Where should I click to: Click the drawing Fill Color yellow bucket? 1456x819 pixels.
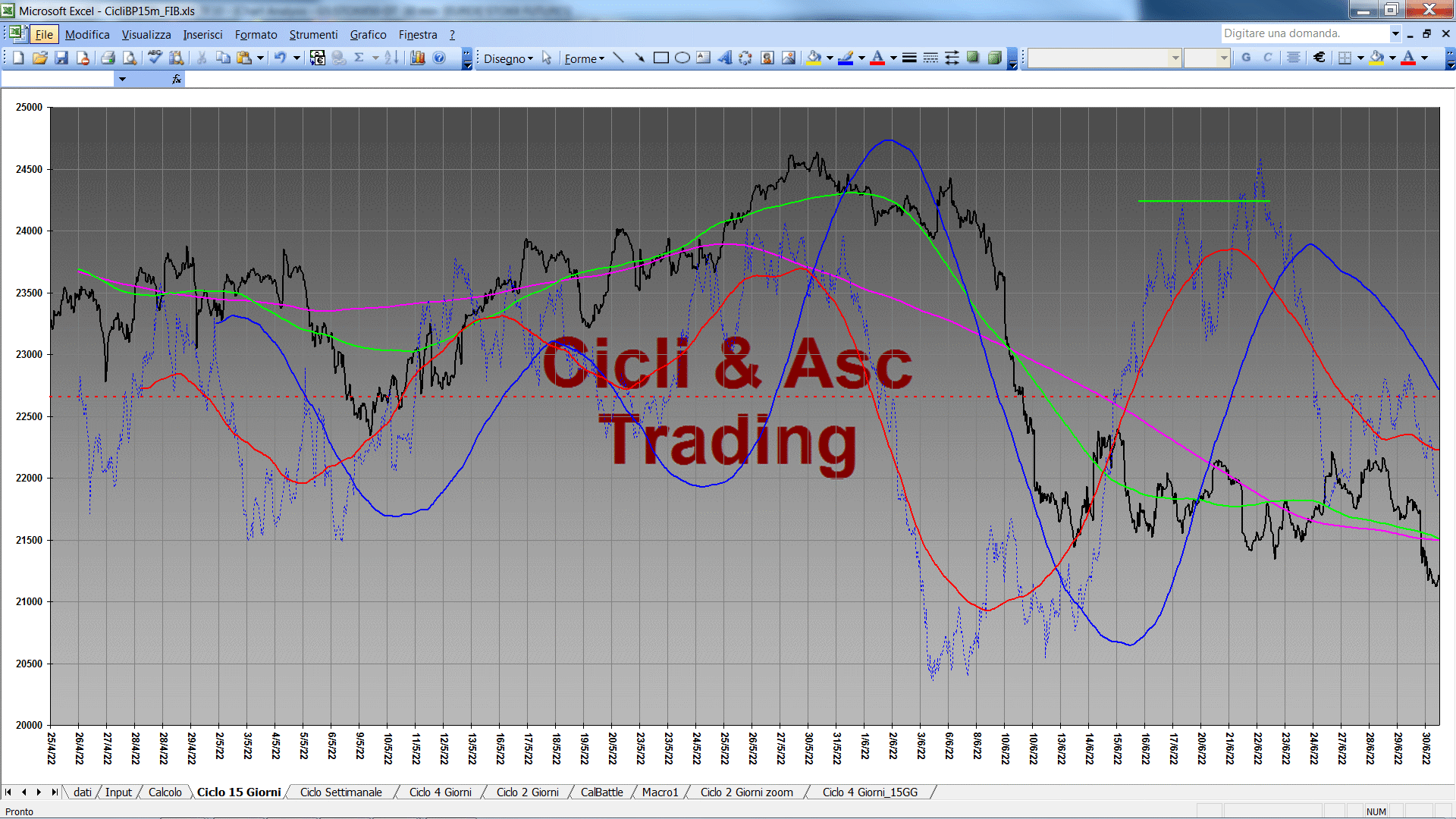tap(814, 58)
